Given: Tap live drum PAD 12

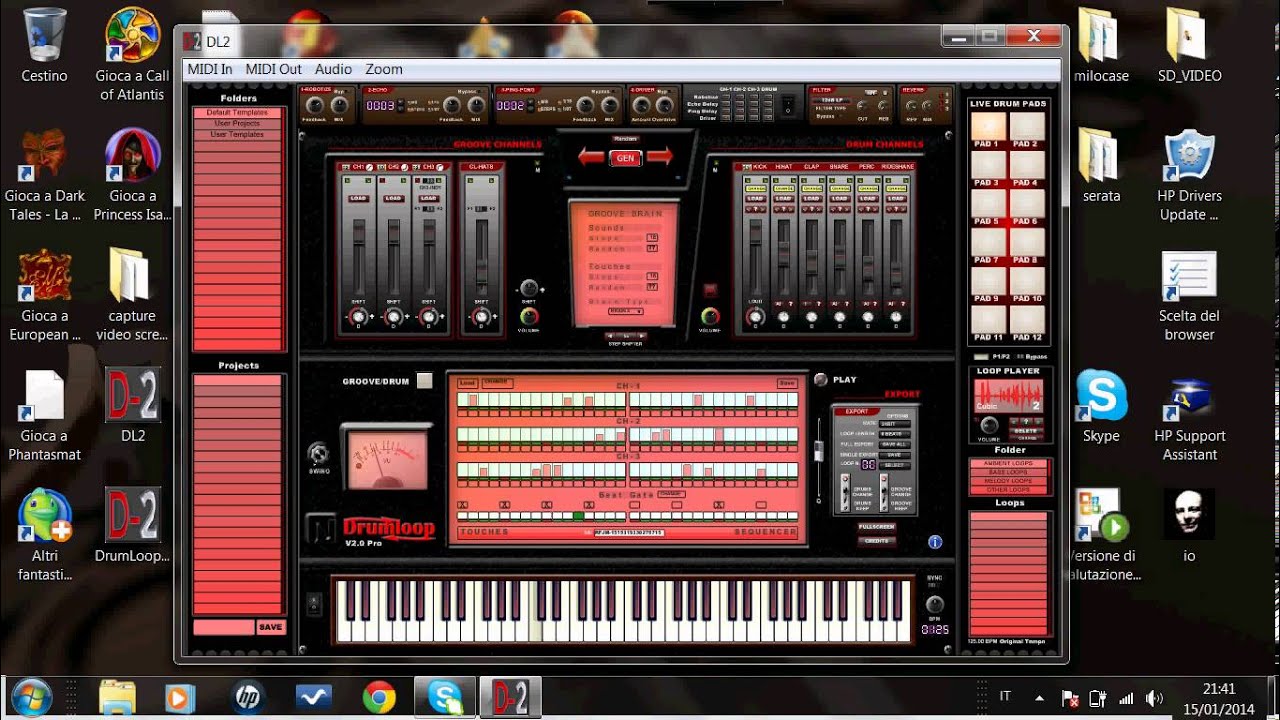Looking at the screenshot, I should [x=1026, y=319].
